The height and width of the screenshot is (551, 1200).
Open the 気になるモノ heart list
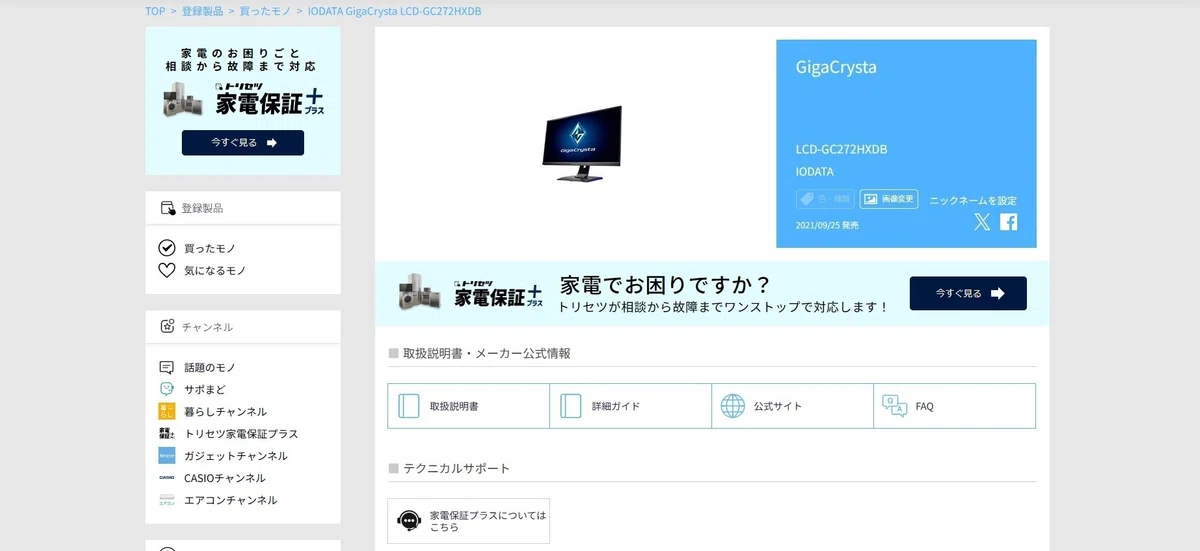click(202, 270)
